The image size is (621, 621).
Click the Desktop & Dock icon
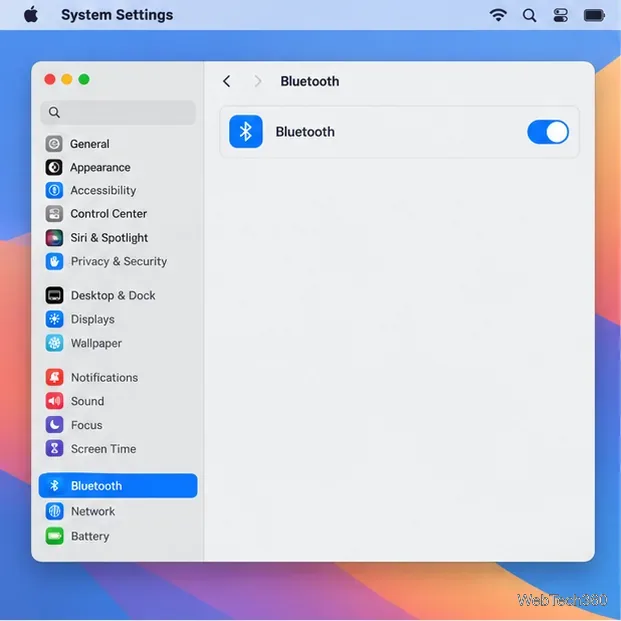coord(54,295)
